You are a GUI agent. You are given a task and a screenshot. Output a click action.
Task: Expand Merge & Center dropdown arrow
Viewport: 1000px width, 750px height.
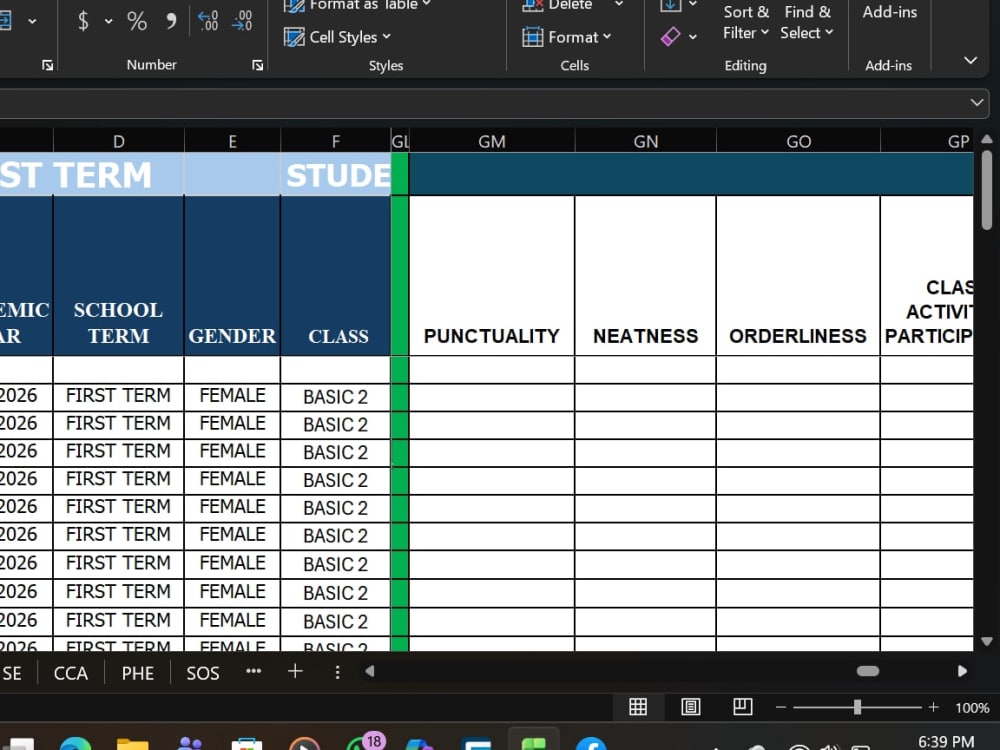(x=32, y=21)
